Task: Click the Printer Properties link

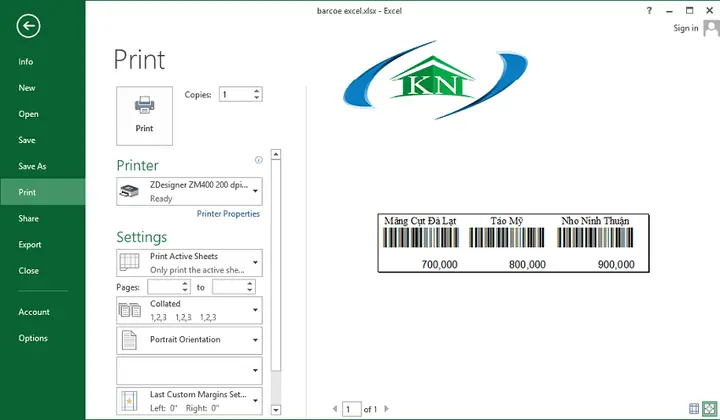Action: tap(228, 214)
